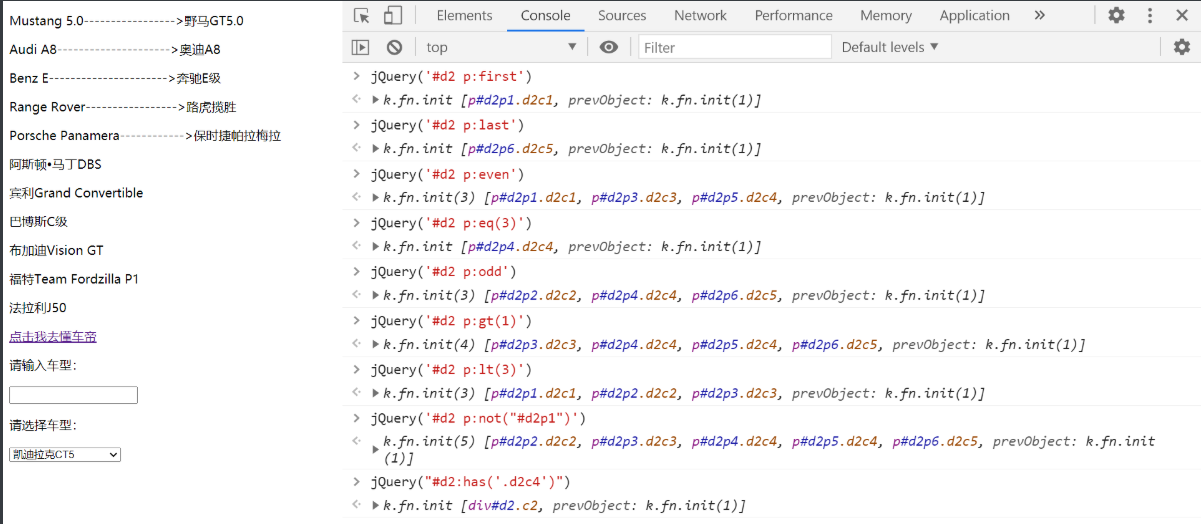Expand the div#d2.c2 result object
1201x524 pixels.
coord(375,506)
